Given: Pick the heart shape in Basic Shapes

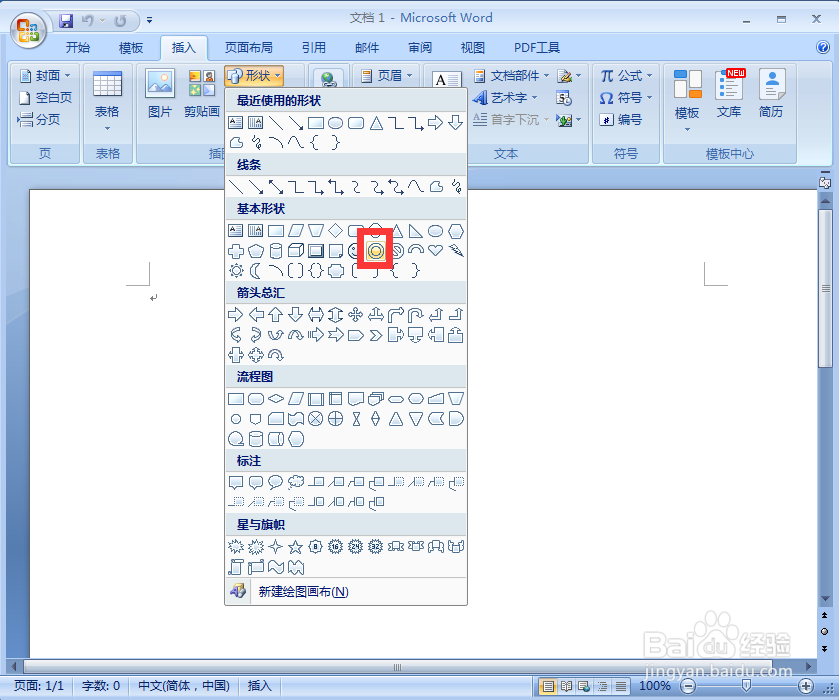Looking at the screenshot, I should point(436,250).
